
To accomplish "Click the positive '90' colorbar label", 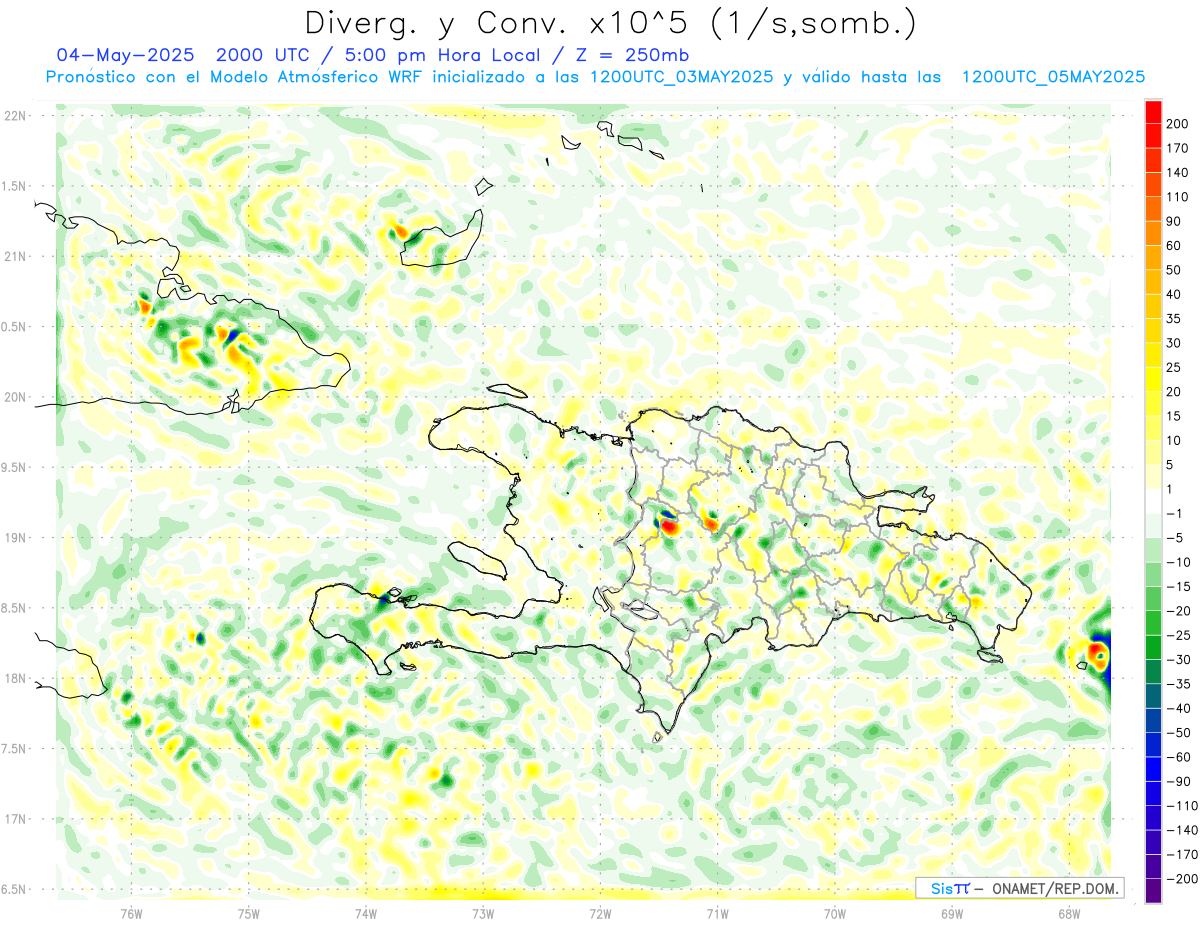I will coord(1176,221).
